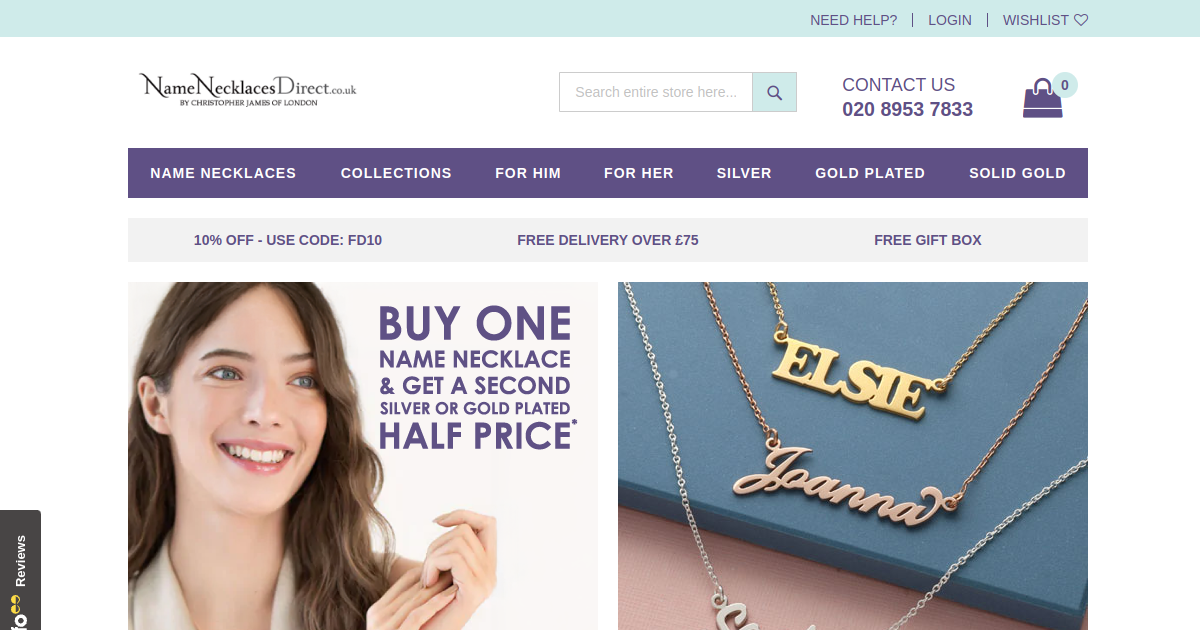This screenshot has height=630, width=1200.
Task: Click the Wishlist link text
Action: click(x=1036, y=20)
